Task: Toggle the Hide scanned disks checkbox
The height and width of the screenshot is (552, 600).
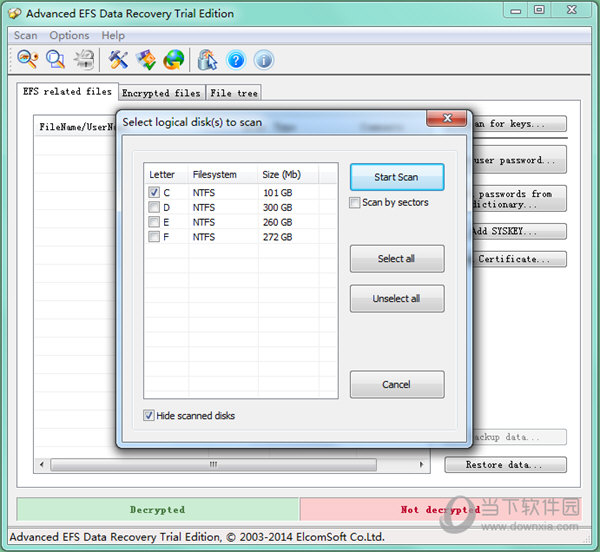Action: [x=149, y=415]
